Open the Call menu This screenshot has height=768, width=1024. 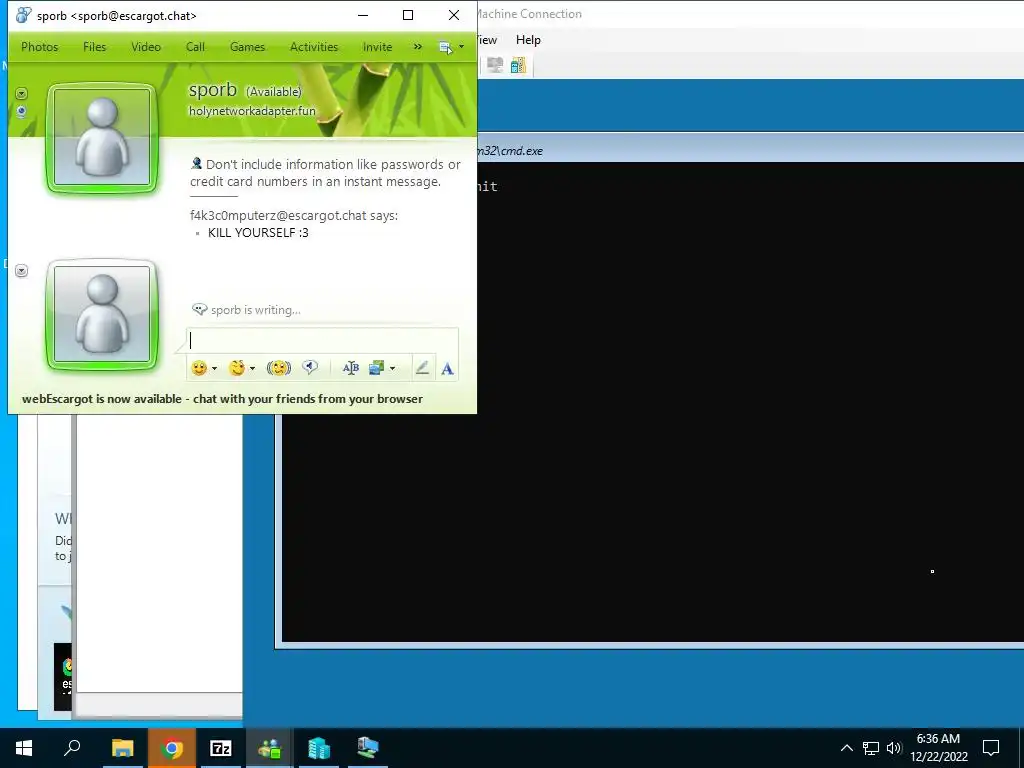pyautogui.click(x=195, y=47)
